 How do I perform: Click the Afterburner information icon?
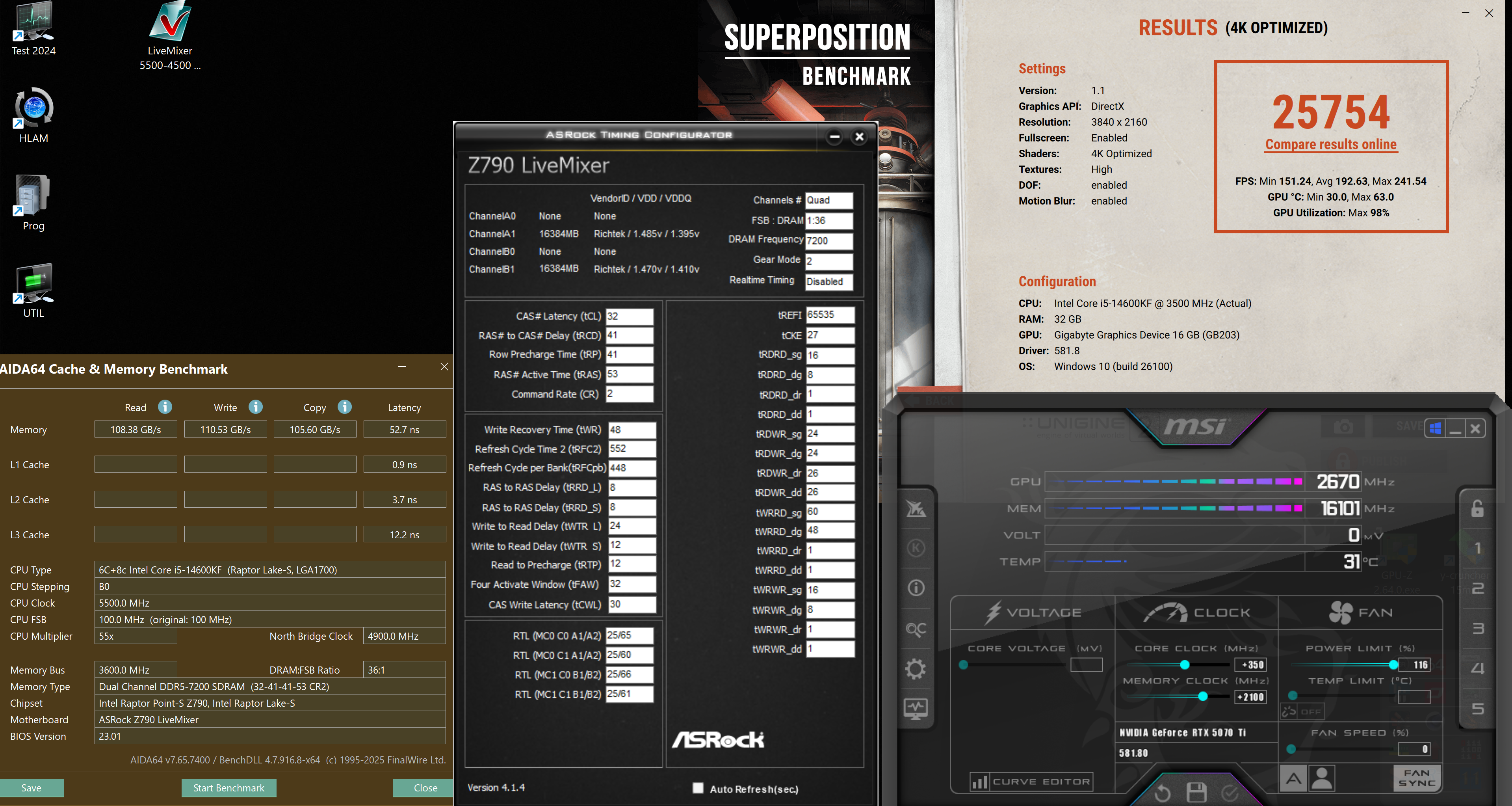916,588
